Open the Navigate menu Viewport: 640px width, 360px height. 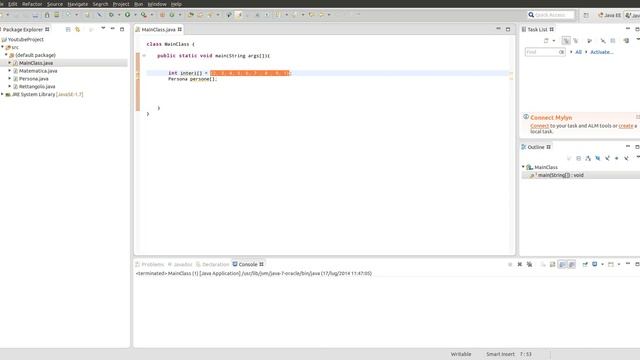tap(78, 4)
